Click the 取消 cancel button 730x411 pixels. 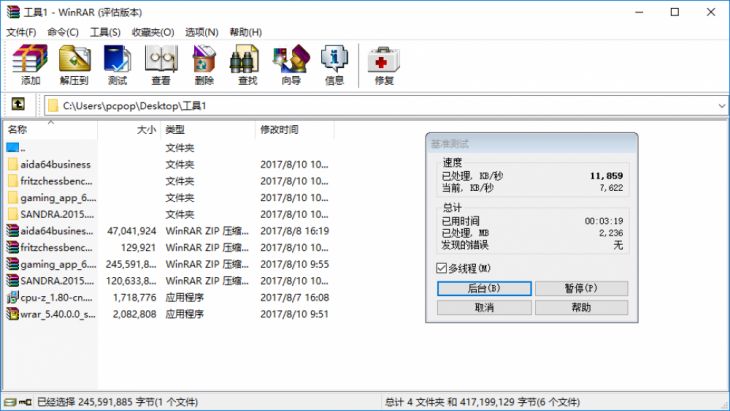pos(484,308)
